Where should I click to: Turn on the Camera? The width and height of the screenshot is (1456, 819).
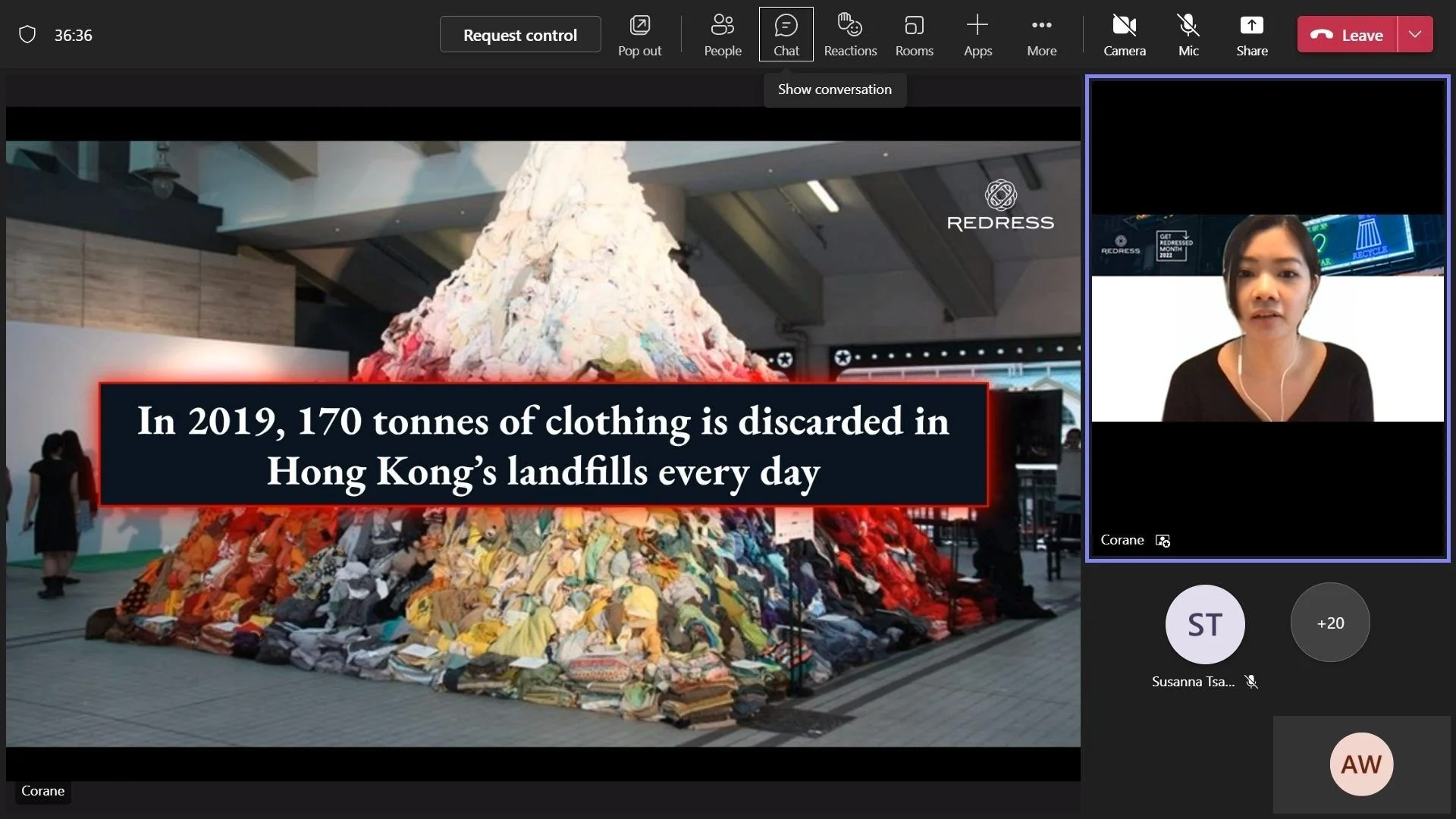[1124, 34]
